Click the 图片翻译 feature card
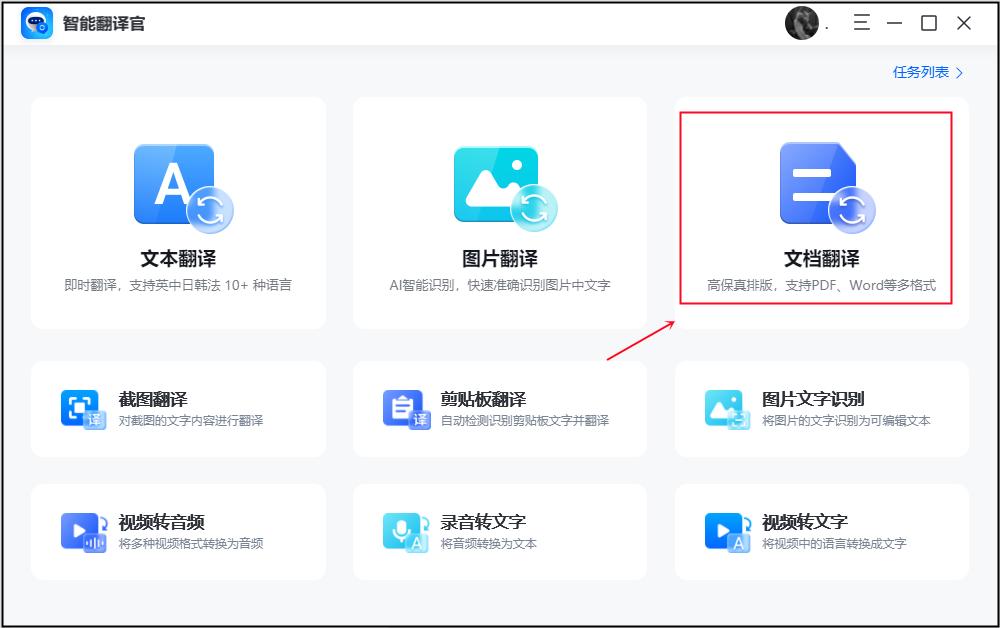Image resolution: width=1000 pixels, height=628 pixels. (500, 210)
